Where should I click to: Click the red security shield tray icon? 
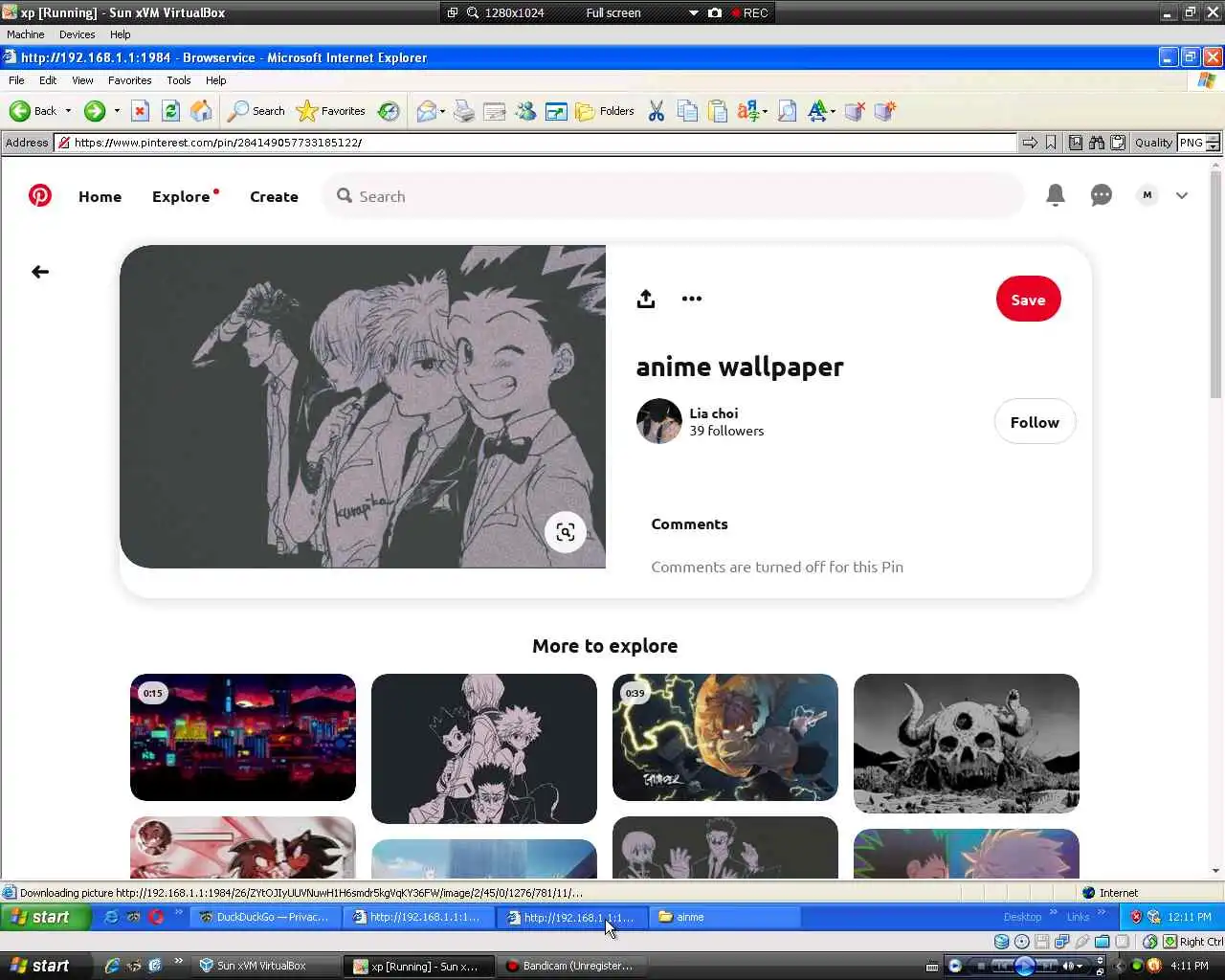1136,917
